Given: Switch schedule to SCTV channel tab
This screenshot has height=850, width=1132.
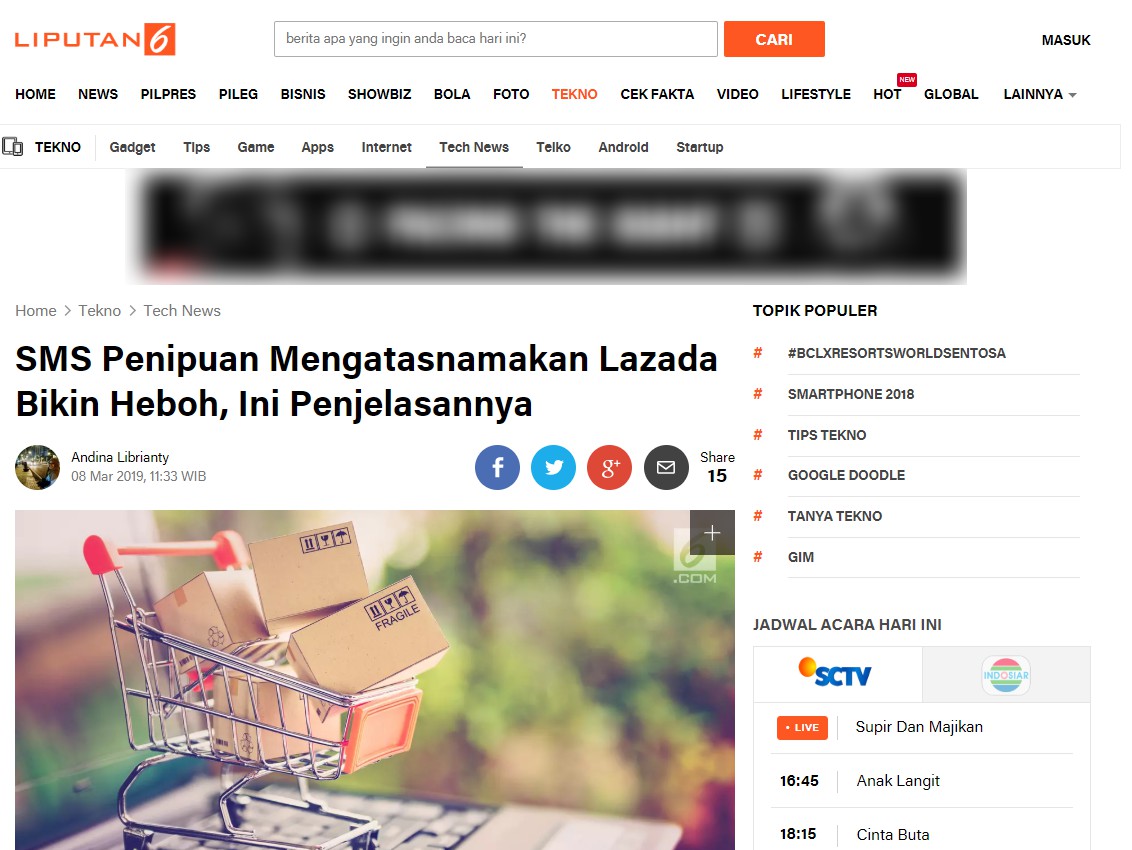Looking at the screenshot, I should click(837, 675).
